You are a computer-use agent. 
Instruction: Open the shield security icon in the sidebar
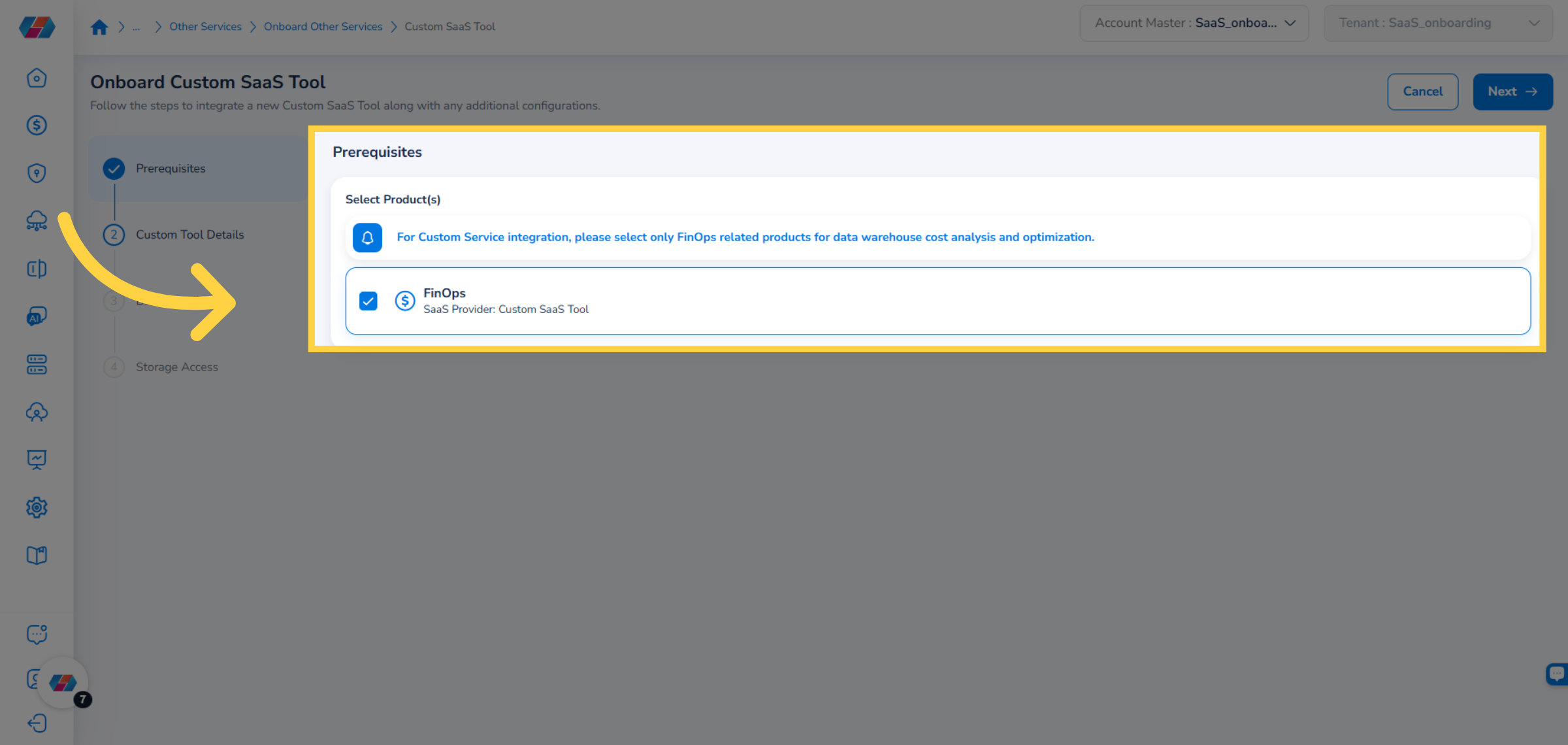(37, 173)
